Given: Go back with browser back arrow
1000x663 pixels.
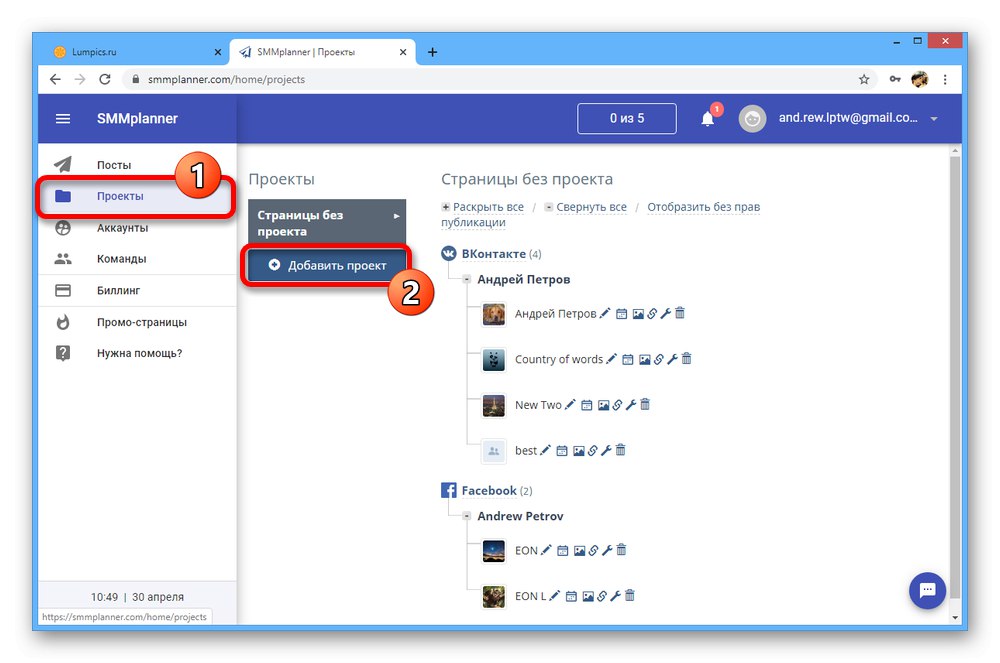Looking at the screenshot, I should [x=55, y=79].
